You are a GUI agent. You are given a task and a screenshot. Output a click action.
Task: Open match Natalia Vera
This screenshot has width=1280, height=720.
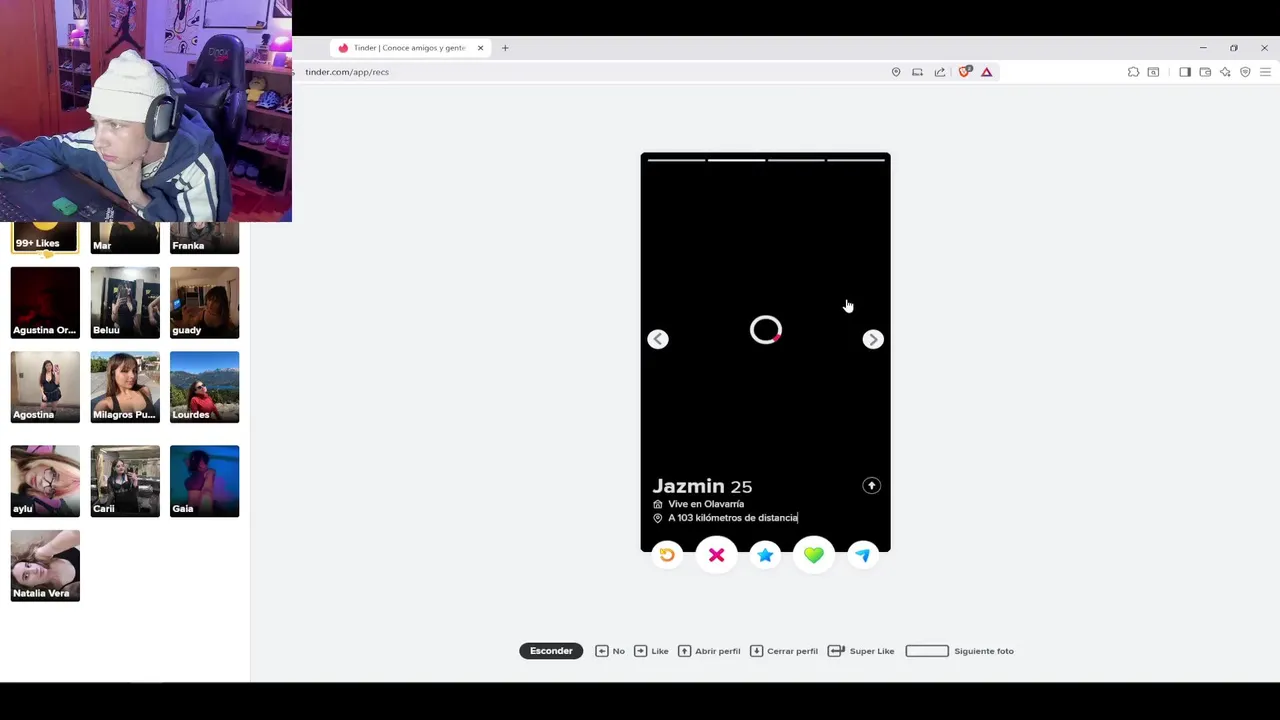(x=45, y=566)
